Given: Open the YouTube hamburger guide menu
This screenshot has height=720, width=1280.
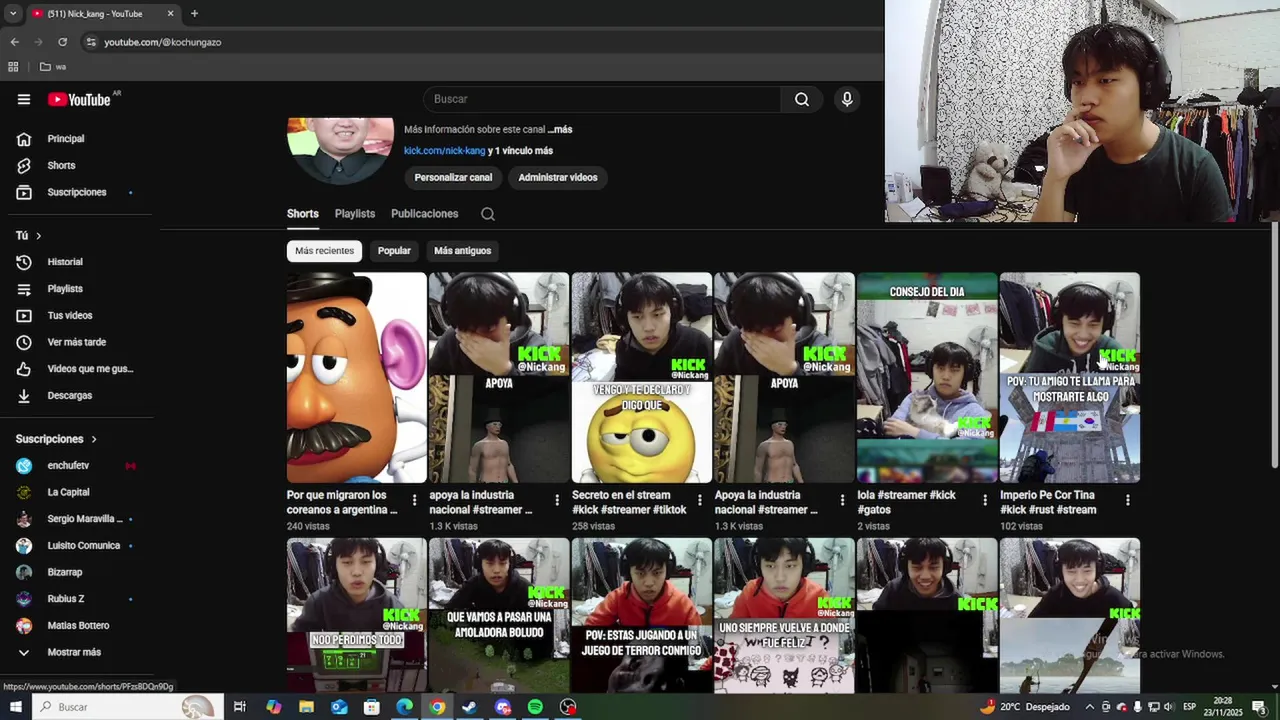Looking at the screenshot, I should pos(24,99).
